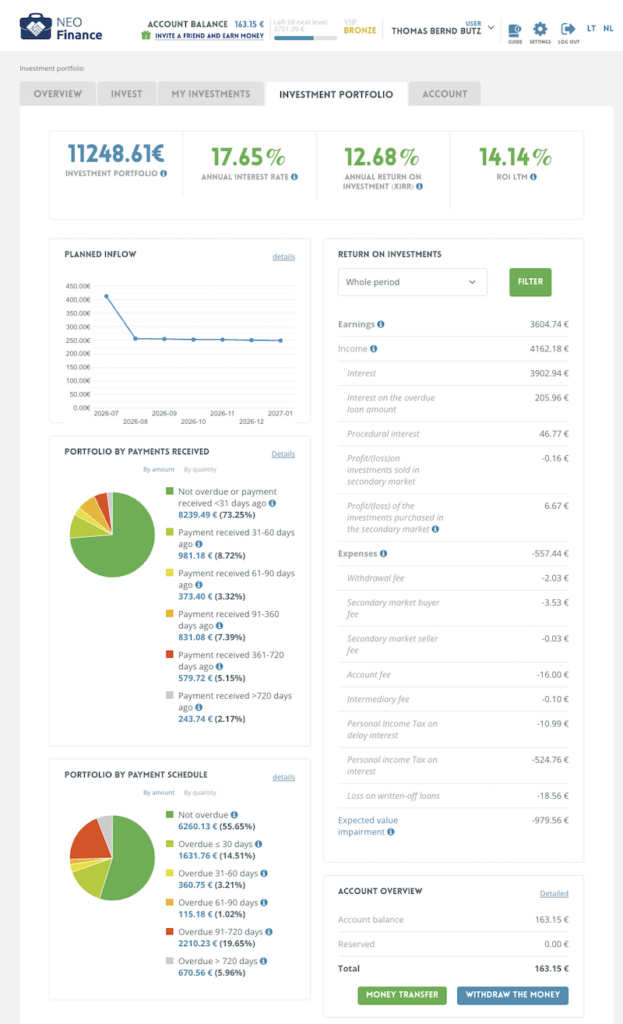623x1024 pixels.
Task: Click the VIP level progress bar
Action: point(305,38)
